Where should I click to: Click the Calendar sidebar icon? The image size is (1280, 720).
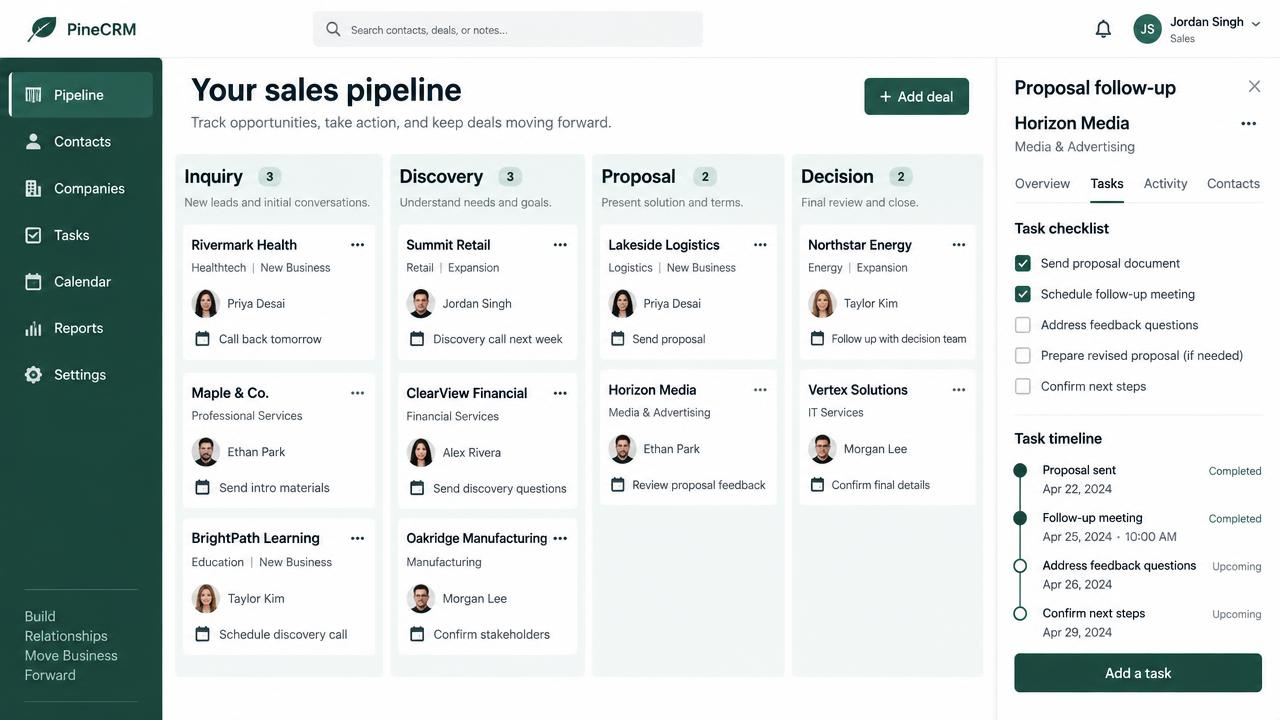(33, 281)
